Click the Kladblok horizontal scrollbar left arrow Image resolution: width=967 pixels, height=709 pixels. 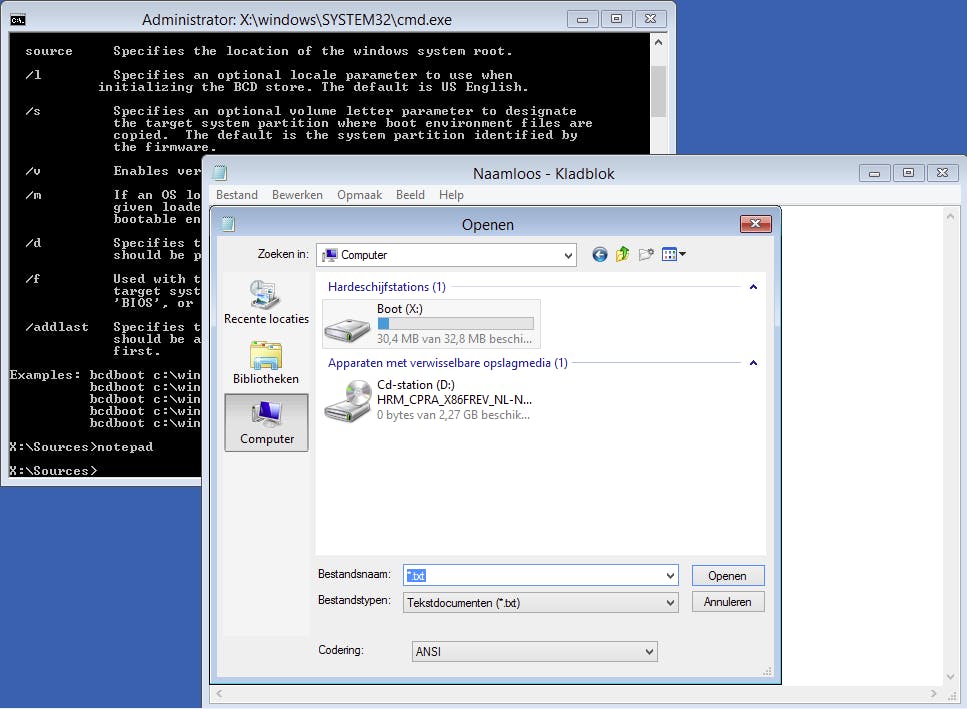[219, 694]
